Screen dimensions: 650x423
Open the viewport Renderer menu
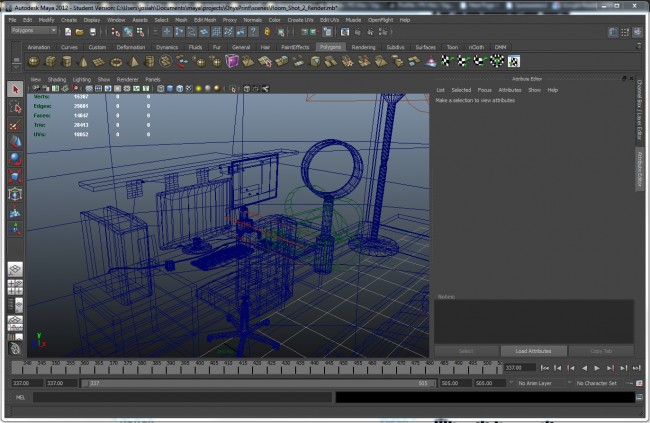click(x=127, y=79)
